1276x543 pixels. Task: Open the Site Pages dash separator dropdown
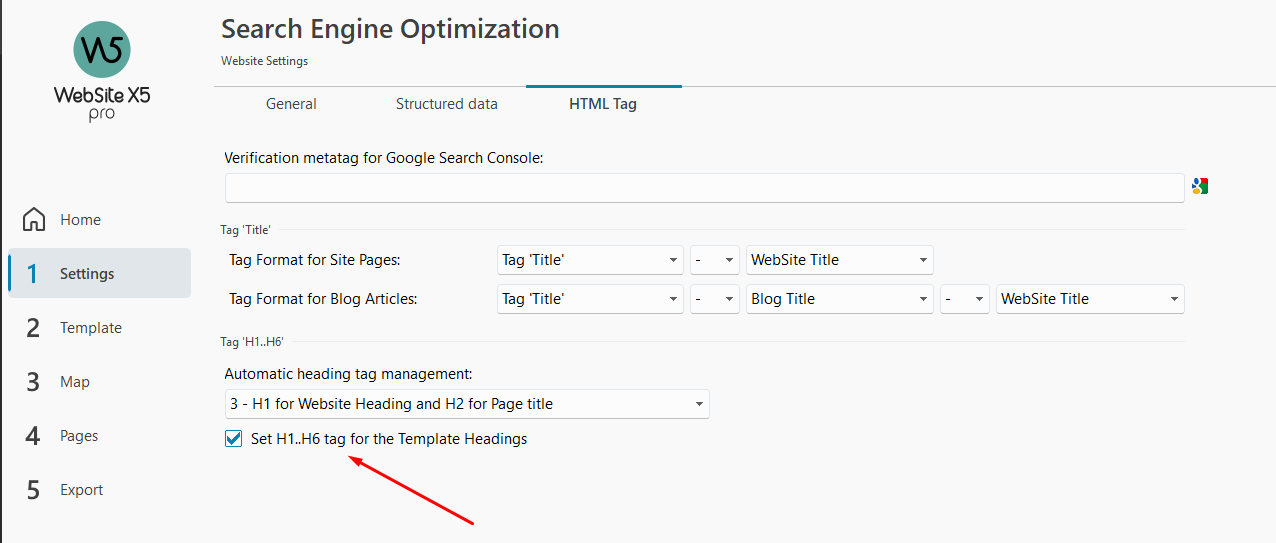(x=715, y=260)
